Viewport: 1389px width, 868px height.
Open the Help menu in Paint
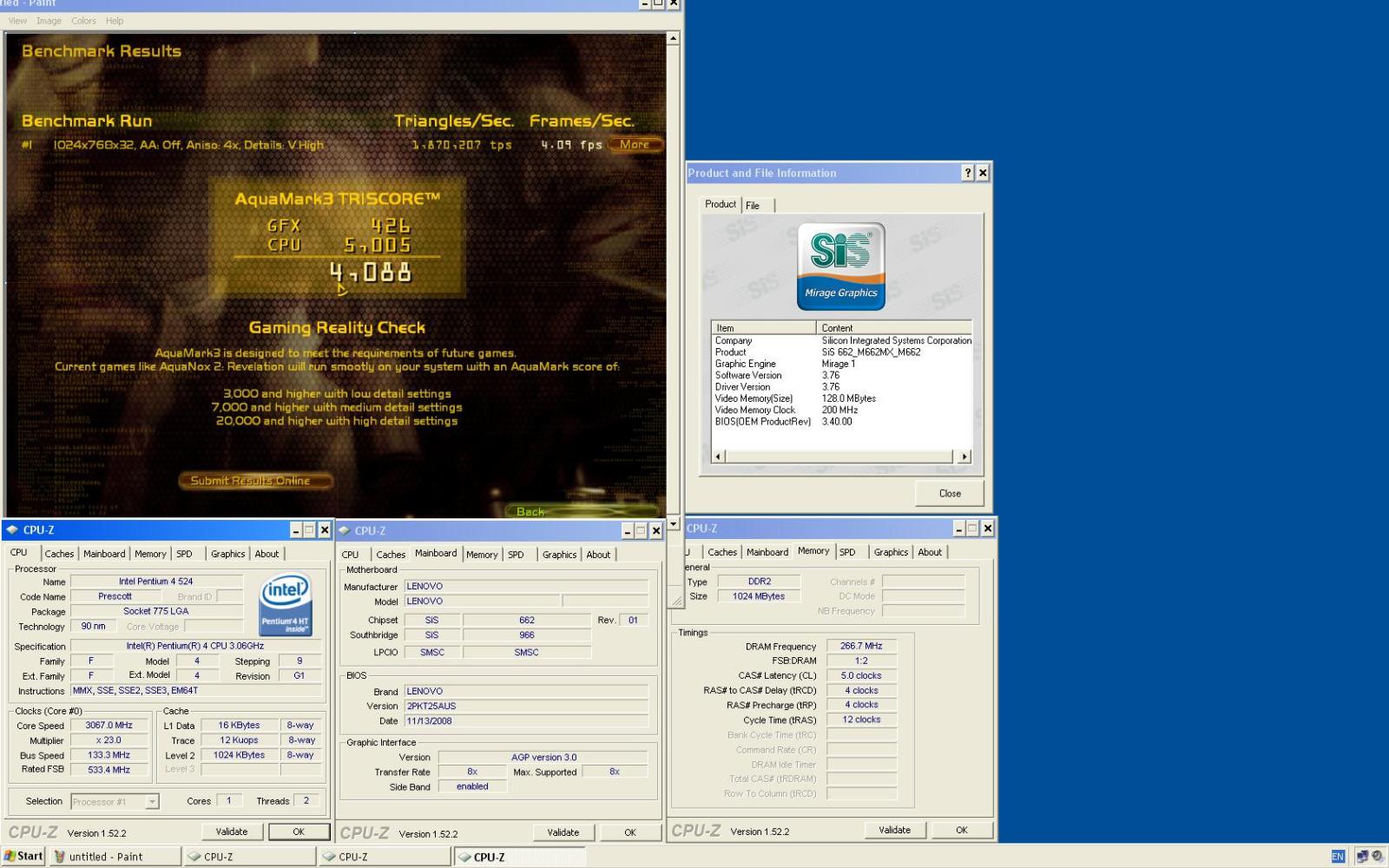pyautogui.click(x=115, y=21)
